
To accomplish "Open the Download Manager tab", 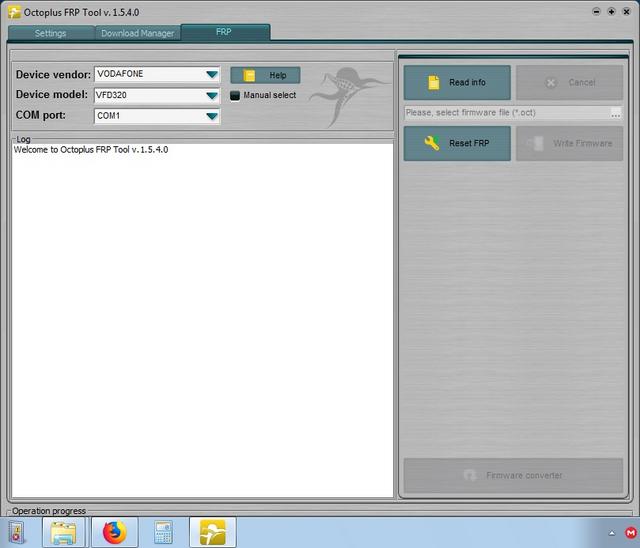I will pos(138,33).
